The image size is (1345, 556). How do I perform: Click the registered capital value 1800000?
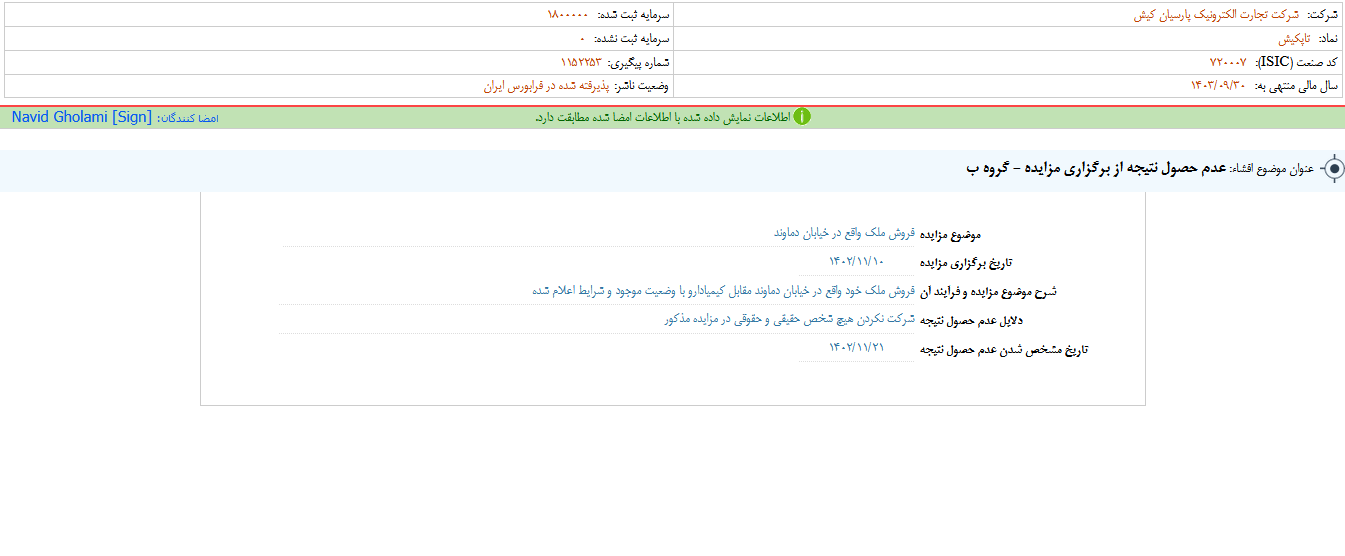tap(567, 15)
